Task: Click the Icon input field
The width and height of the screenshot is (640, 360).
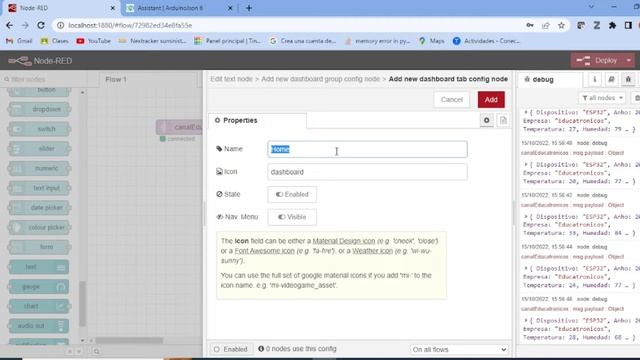Action: (x=367, y=172)
